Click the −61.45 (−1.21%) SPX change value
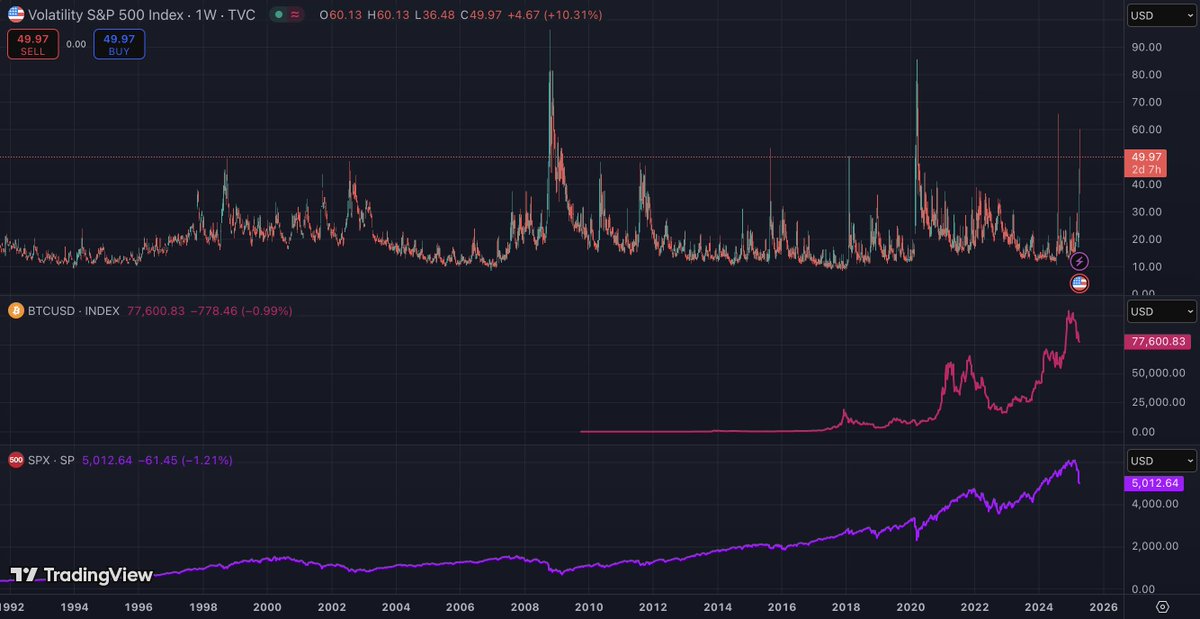Image resolution: width=1200 pixels, height=619 pixels. coord(184,460)
